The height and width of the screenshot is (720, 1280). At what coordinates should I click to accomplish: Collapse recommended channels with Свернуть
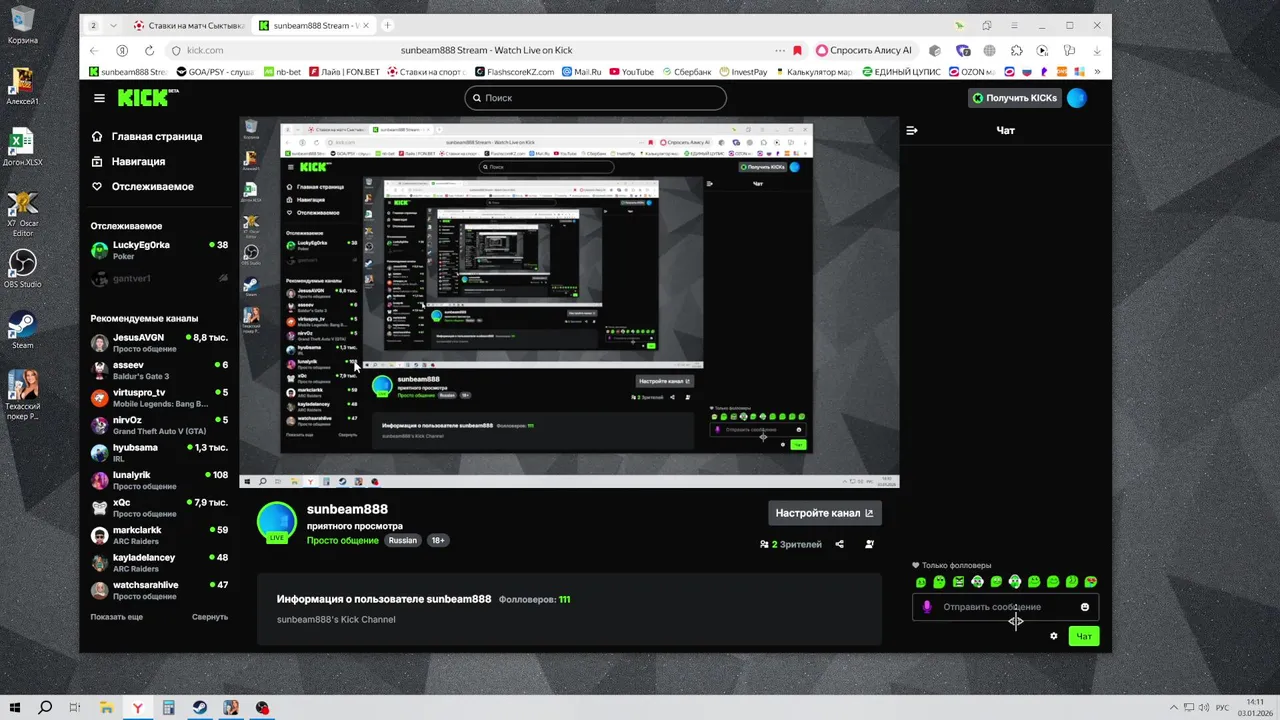pyautogui.click(x=210, y=617)
